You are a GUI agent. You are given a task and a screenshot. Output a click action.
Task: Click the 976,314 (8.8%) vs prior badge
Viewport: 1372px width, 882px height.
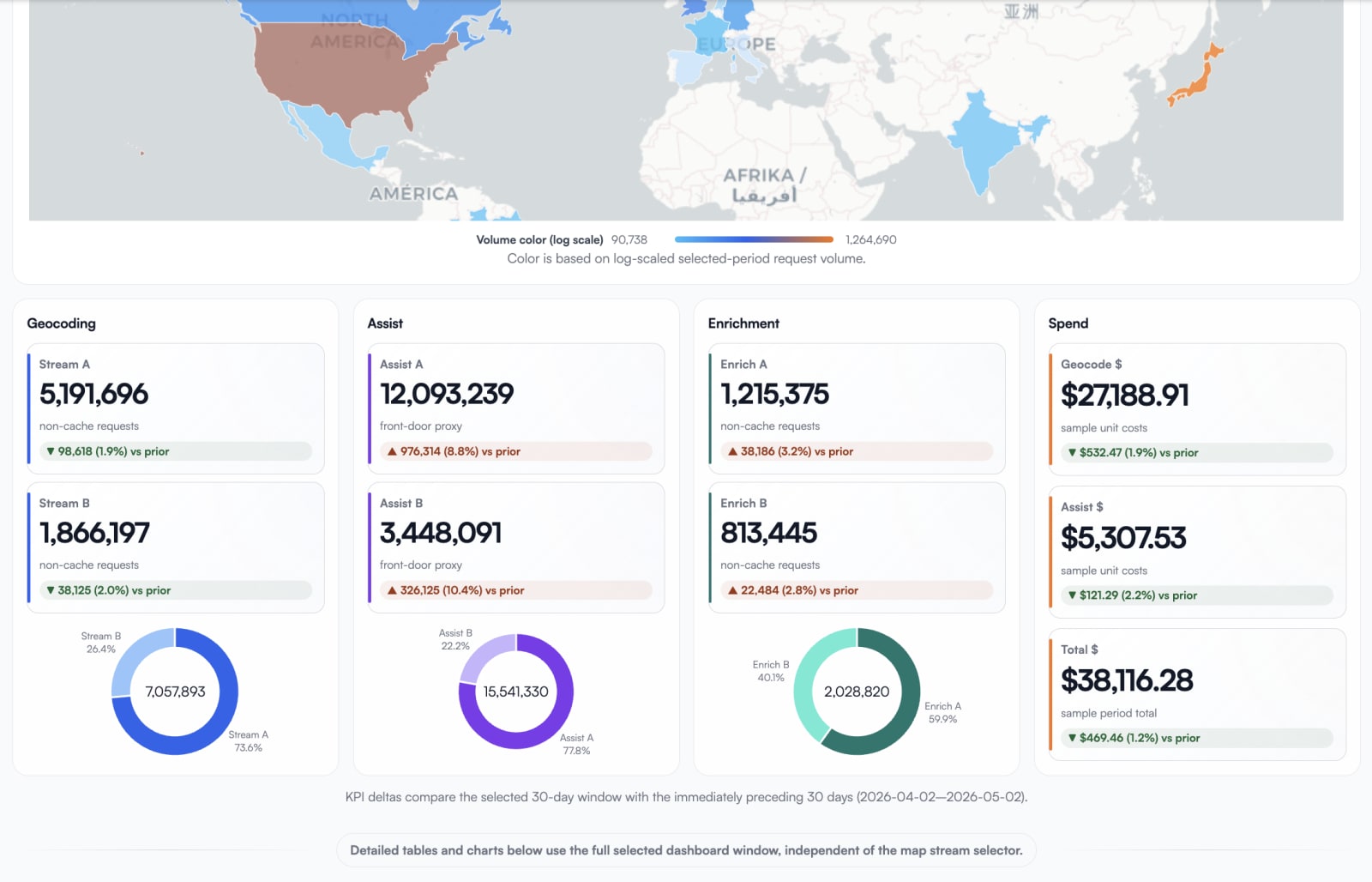515,451
